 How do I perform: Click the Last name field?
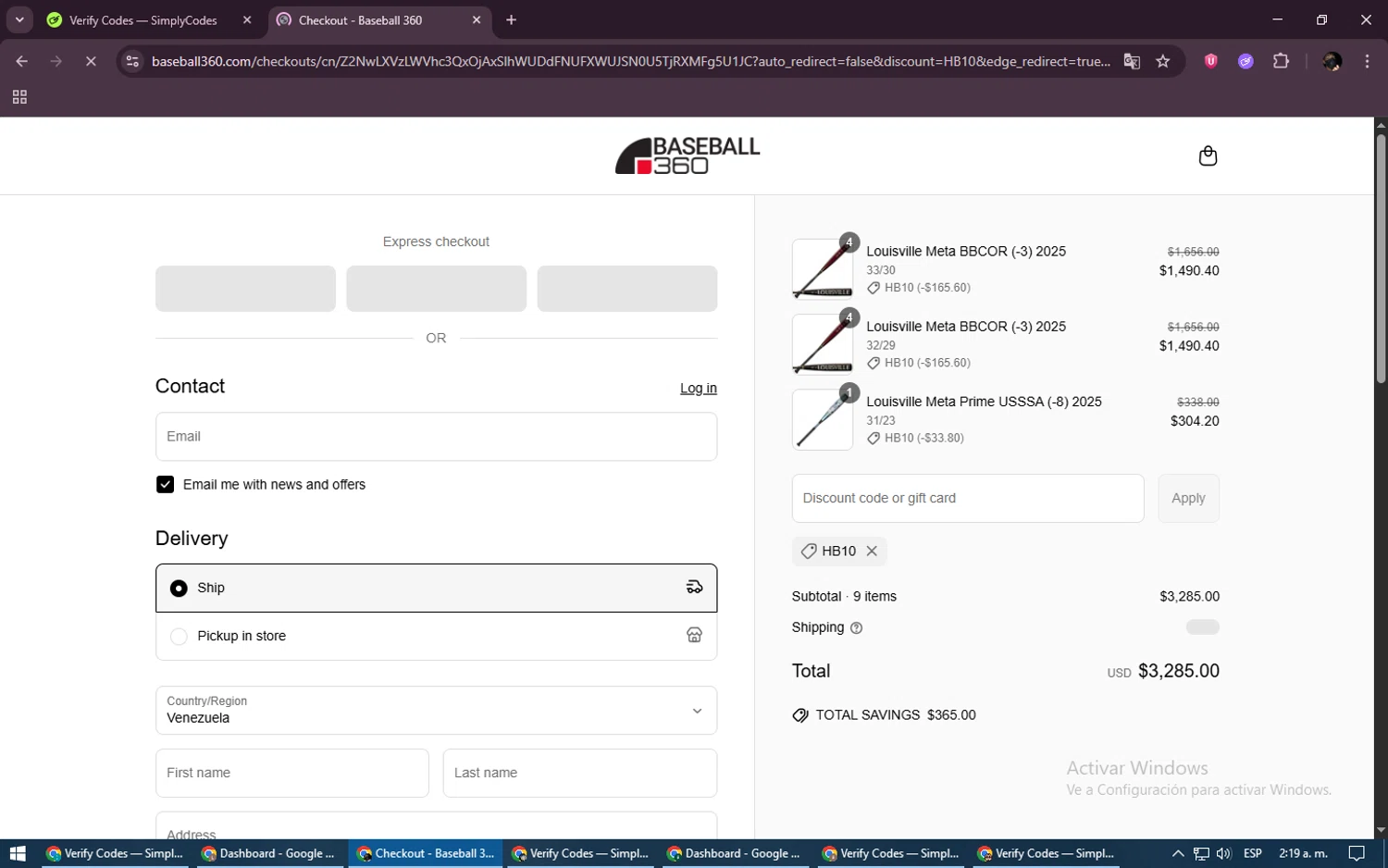coord(579,773)
